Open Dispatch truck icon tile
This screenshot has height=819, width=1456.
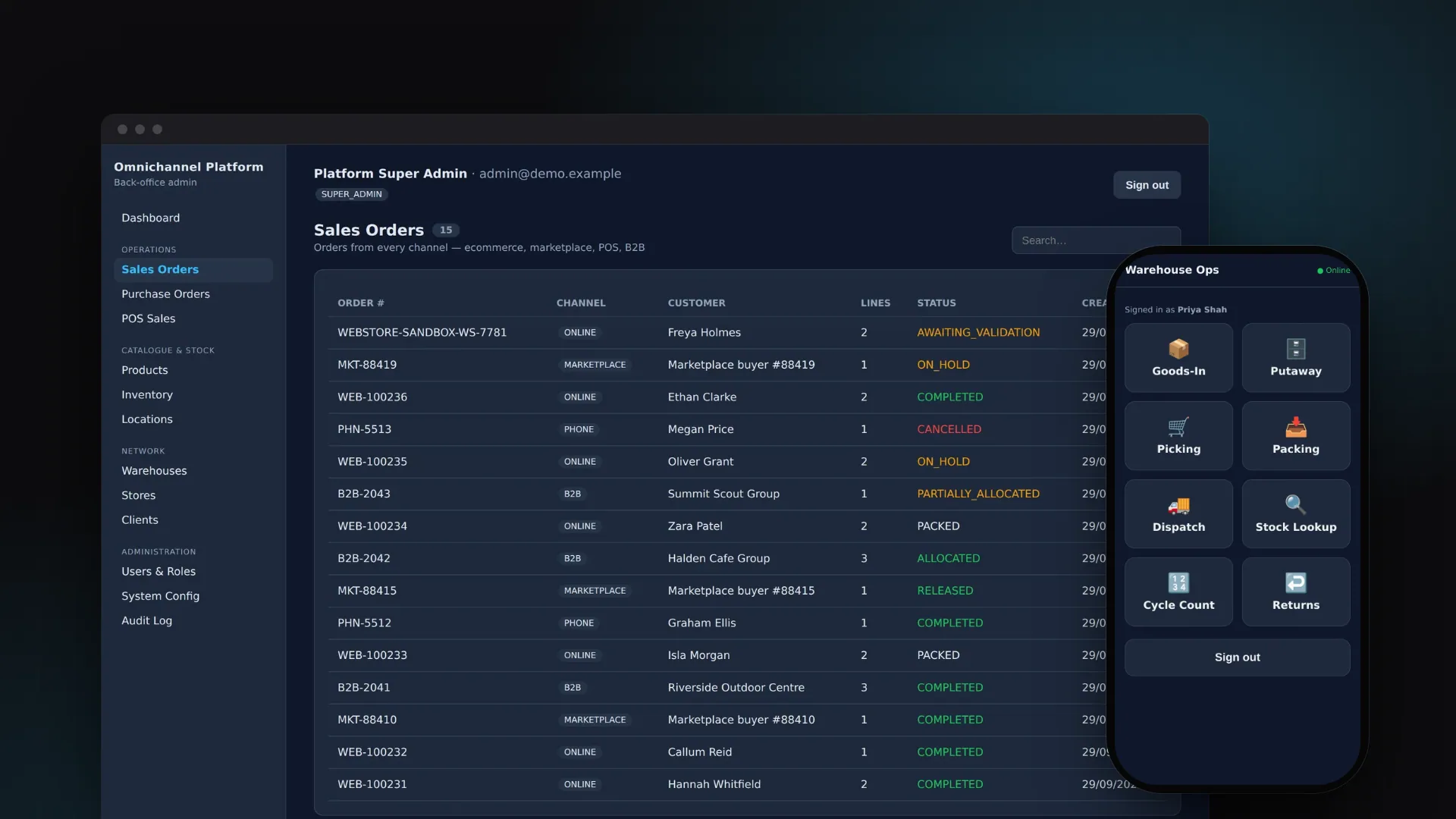pos(1178,514)
